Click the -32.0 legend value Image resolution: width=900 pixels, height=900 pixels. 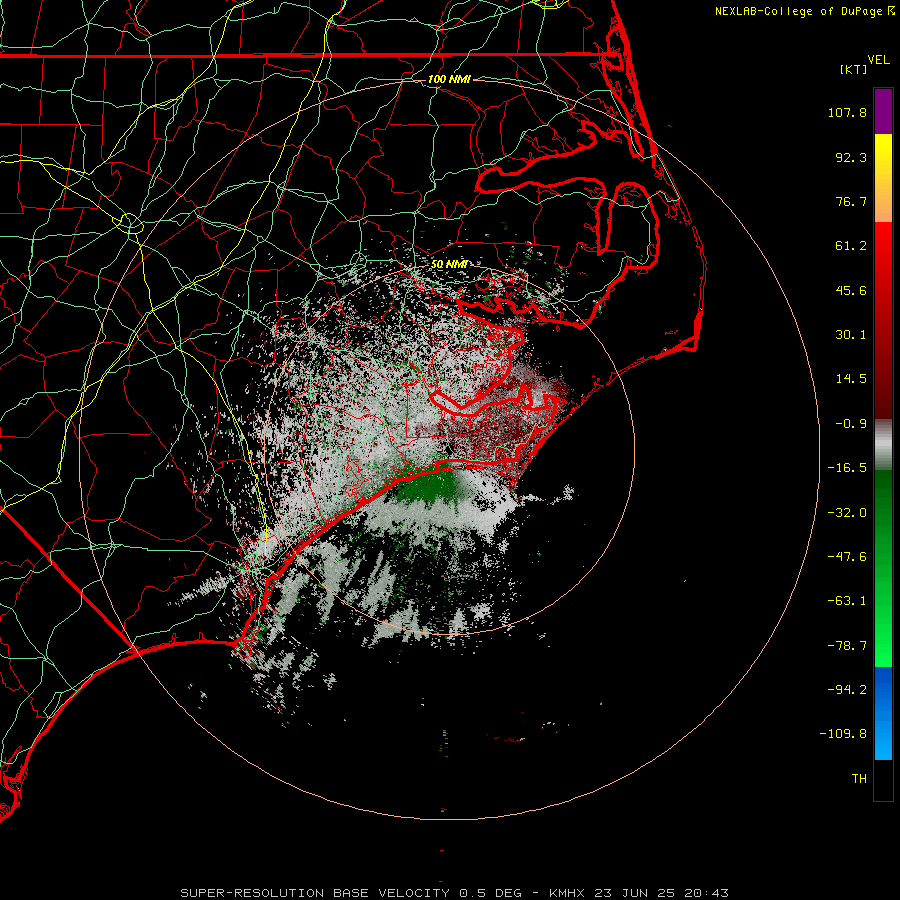click(x=847, y=513)
